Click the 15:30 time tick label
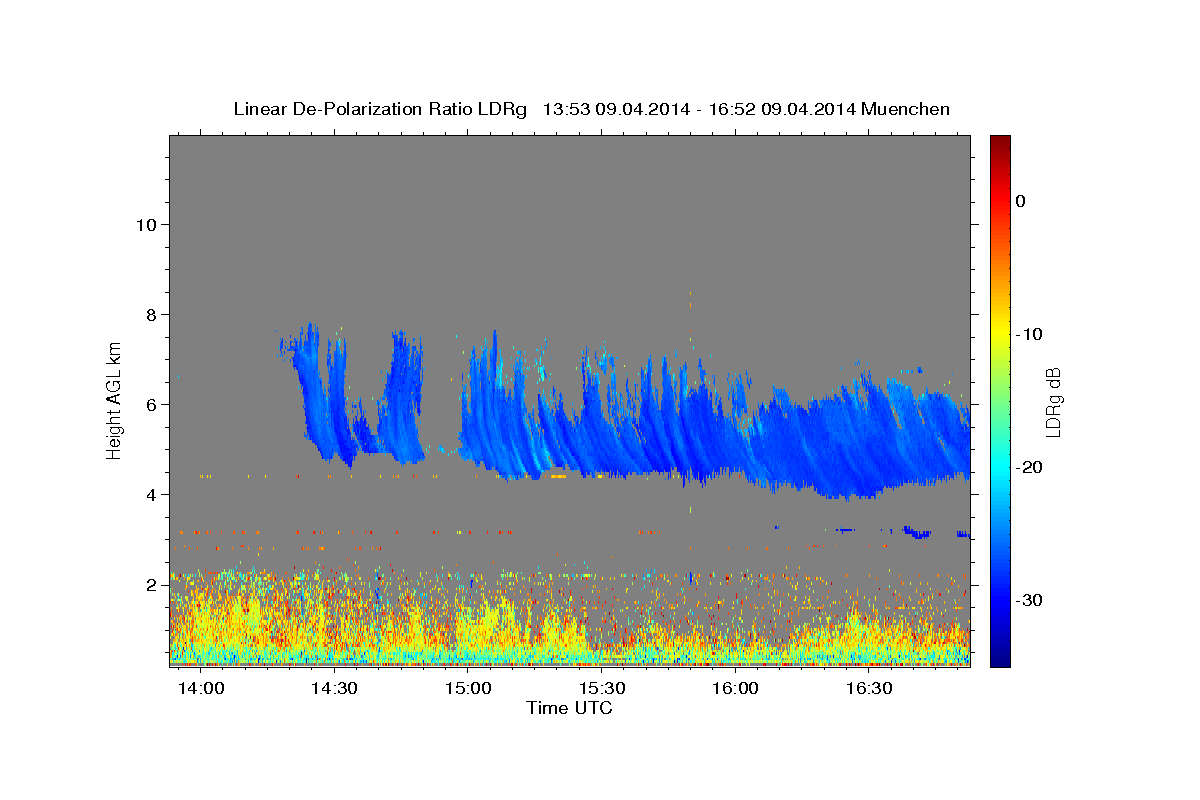Image resolution: width=1200 pixels, height=800 pixels. [602, 689]
